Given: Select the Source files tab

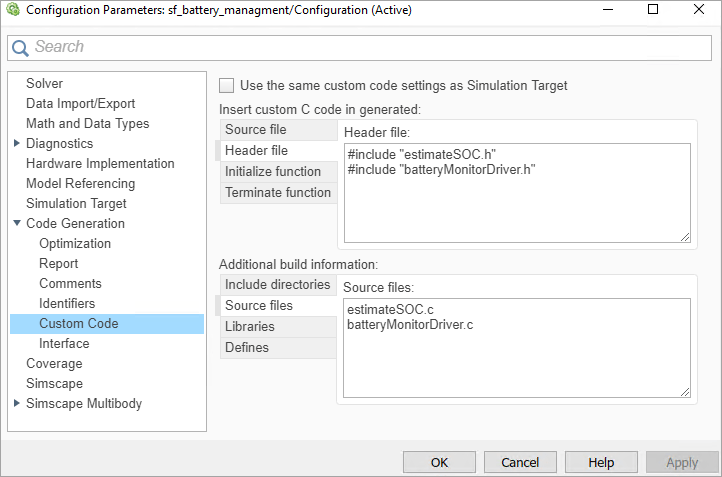Looking at the screenshot, I should pyautogui.click(x=276, y=306).
